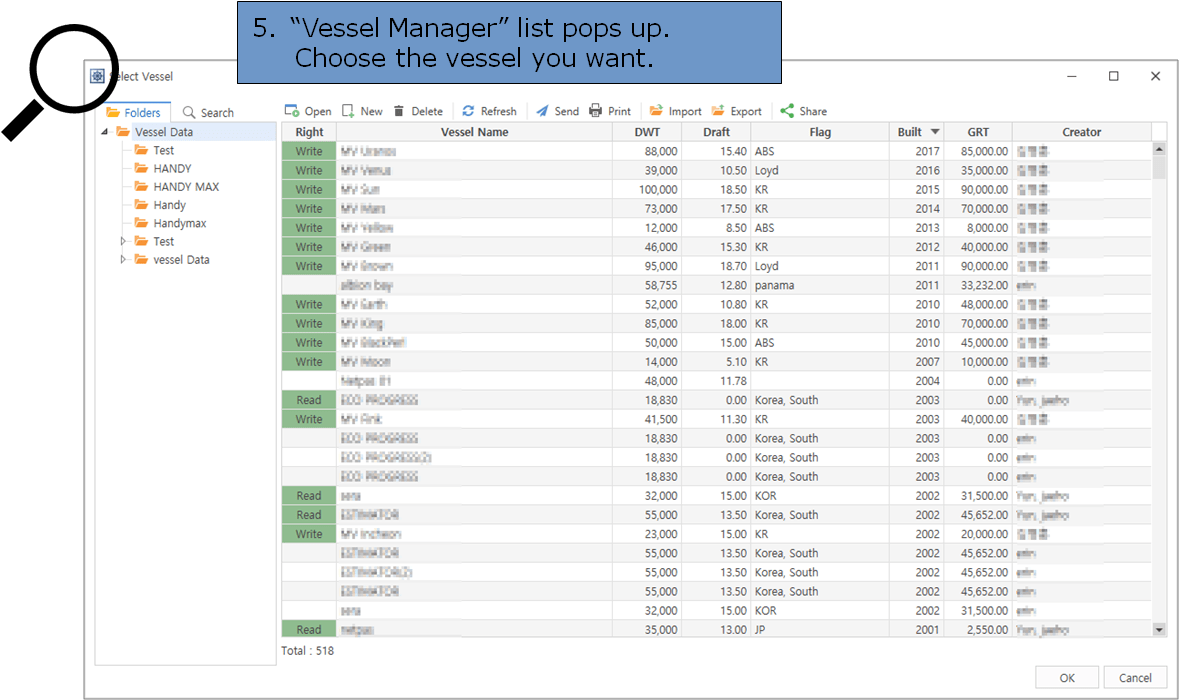
Task: Import vessels using the Import icon
Action: point(675,111)
